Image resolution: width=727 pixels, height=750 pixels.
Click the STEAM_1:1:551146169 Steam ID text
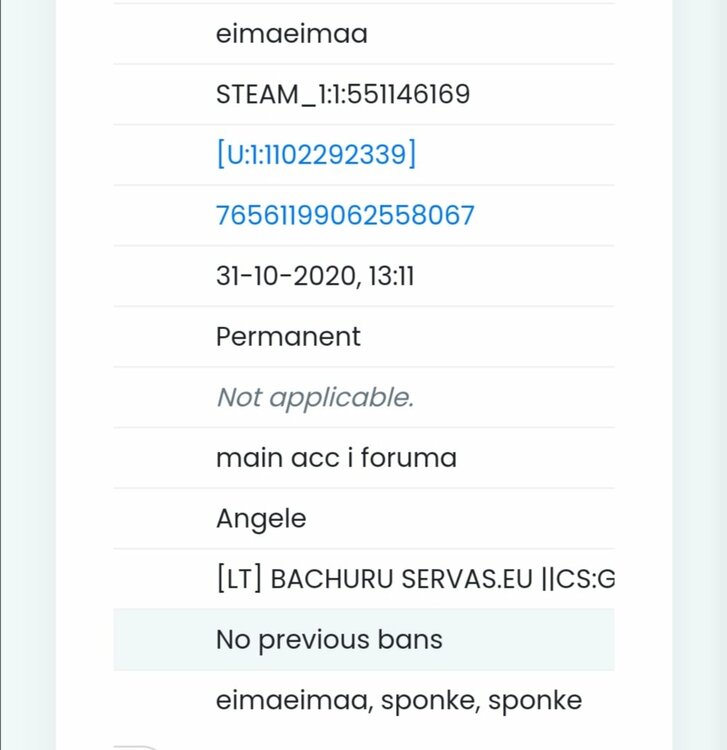click(x=343, y=95)
